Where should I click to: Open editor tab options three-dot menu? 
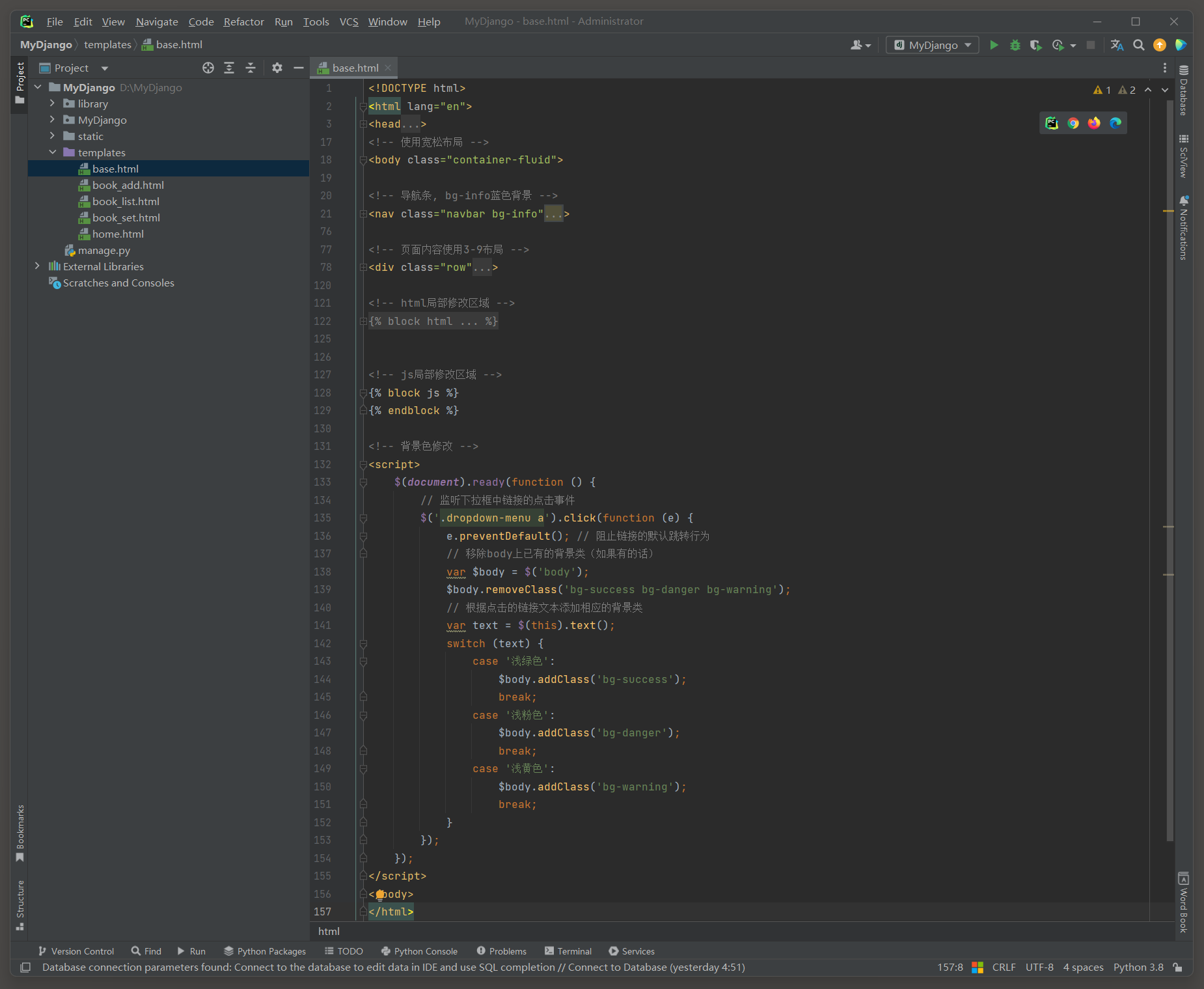click(1165, 68)
